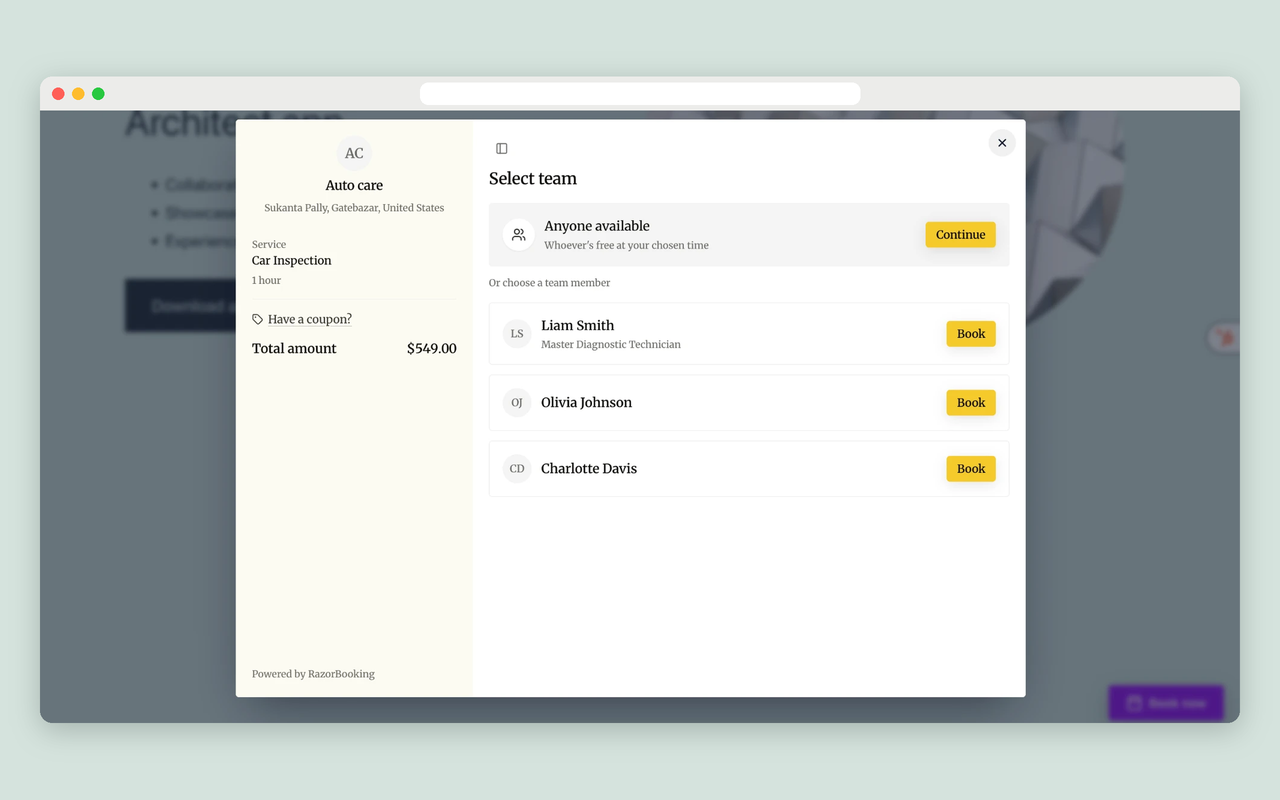Toggle the sidebar panel icon
Screen dimensions: 1280x800
[502, 149]
